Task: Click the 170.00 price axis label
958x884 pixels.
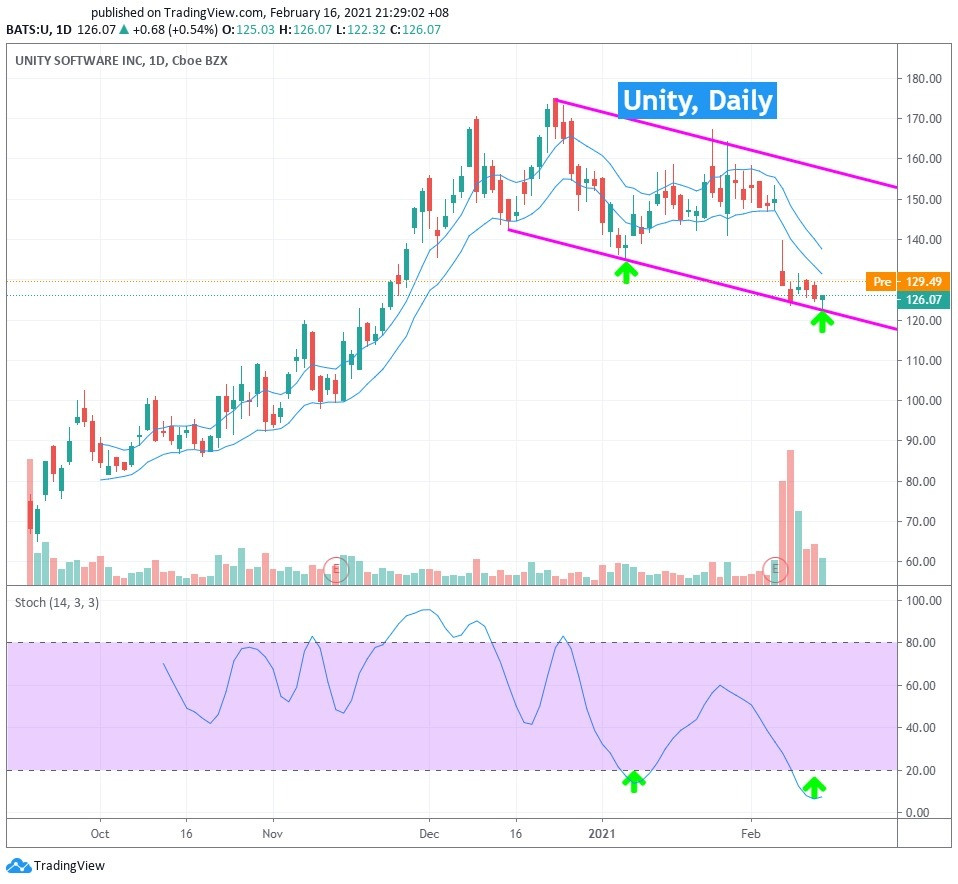Action: click(x=923, y=119)
